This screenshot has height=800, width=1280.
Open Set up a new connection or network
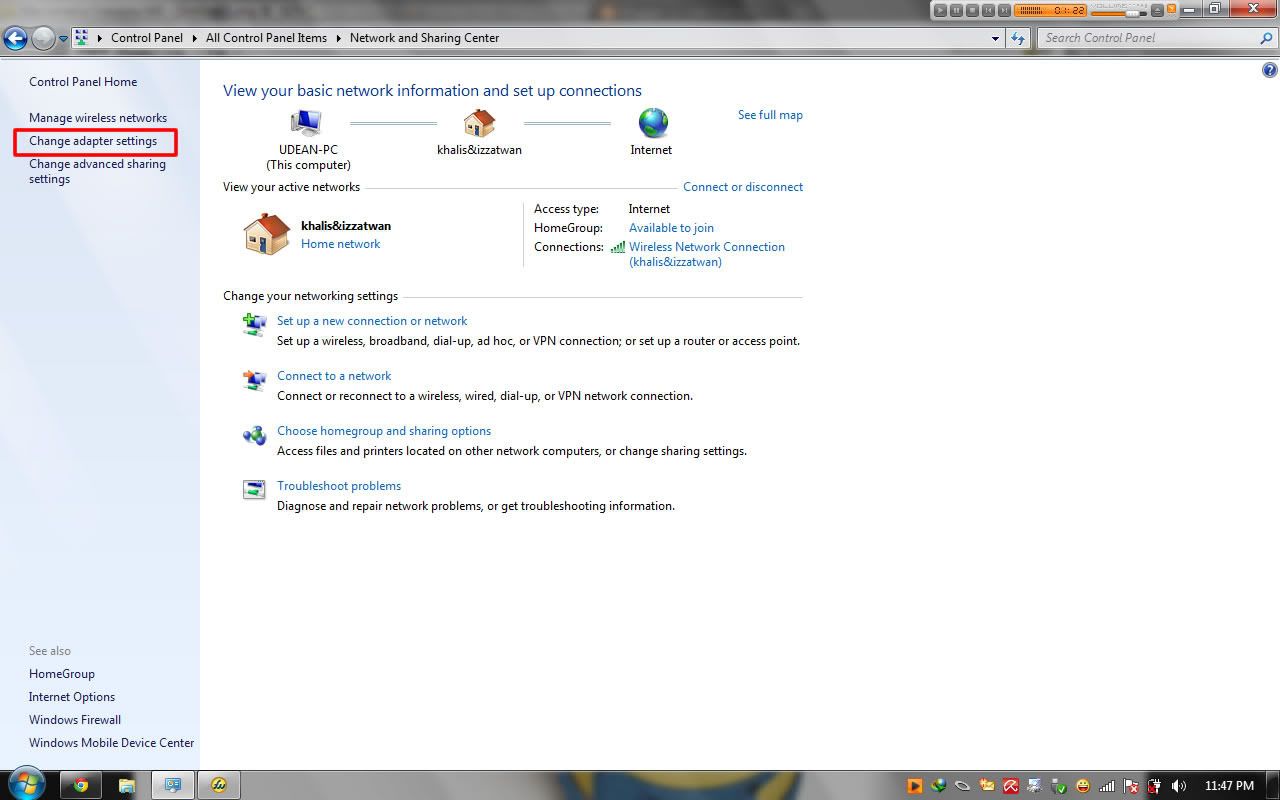pyautogui.click(x=372, y=321)
